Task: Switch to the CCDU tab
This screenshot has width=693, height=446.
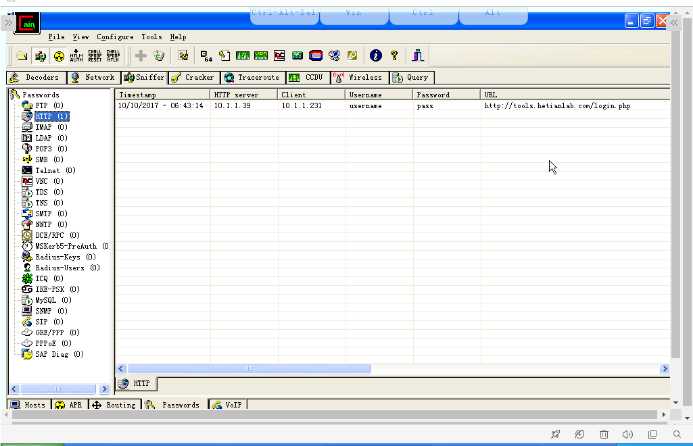Action: [308, 77]
